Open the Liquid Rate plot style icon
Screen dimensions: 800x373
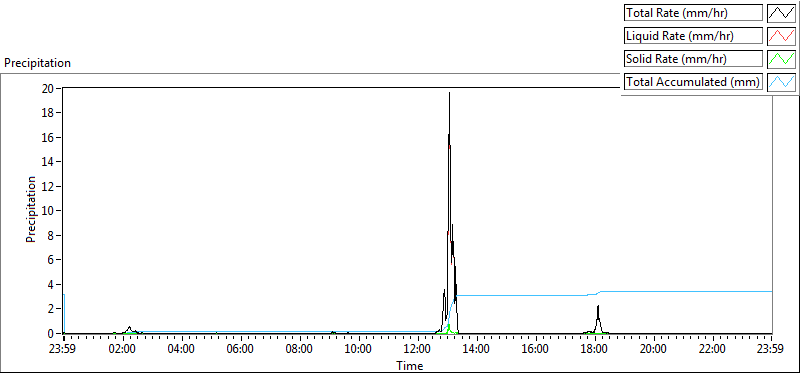point(781,35)
